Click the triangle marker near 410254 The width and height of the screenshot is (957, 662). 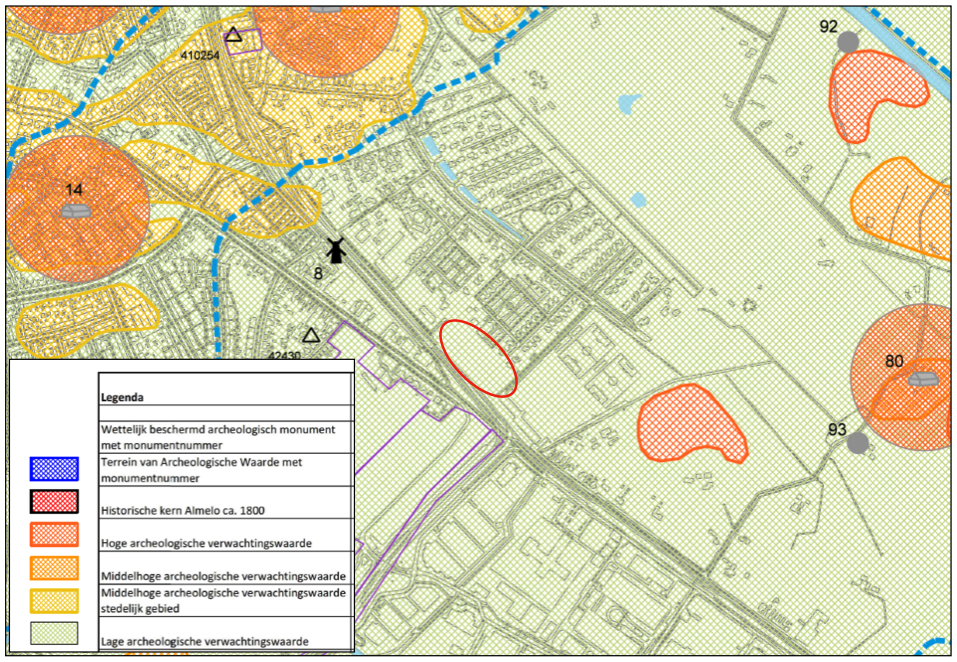pyautogui.click(x=234, y=35)
